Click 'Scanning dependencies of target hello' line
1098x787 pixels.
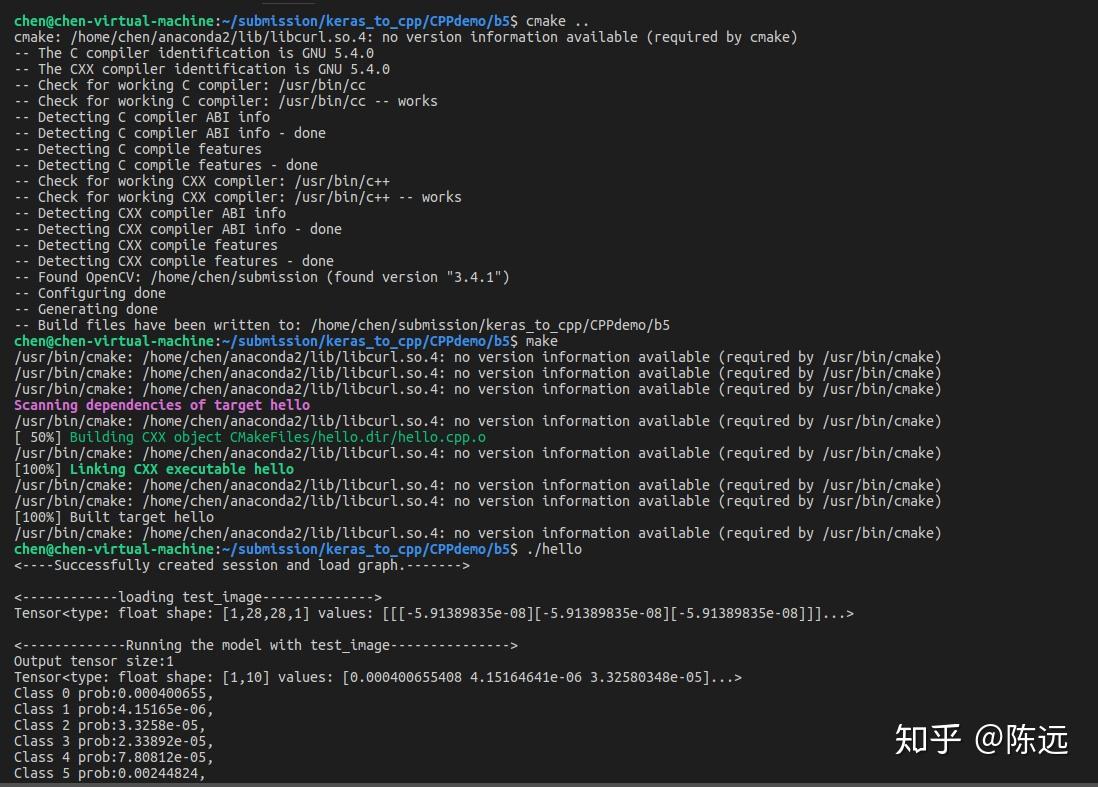pos(162,405)
